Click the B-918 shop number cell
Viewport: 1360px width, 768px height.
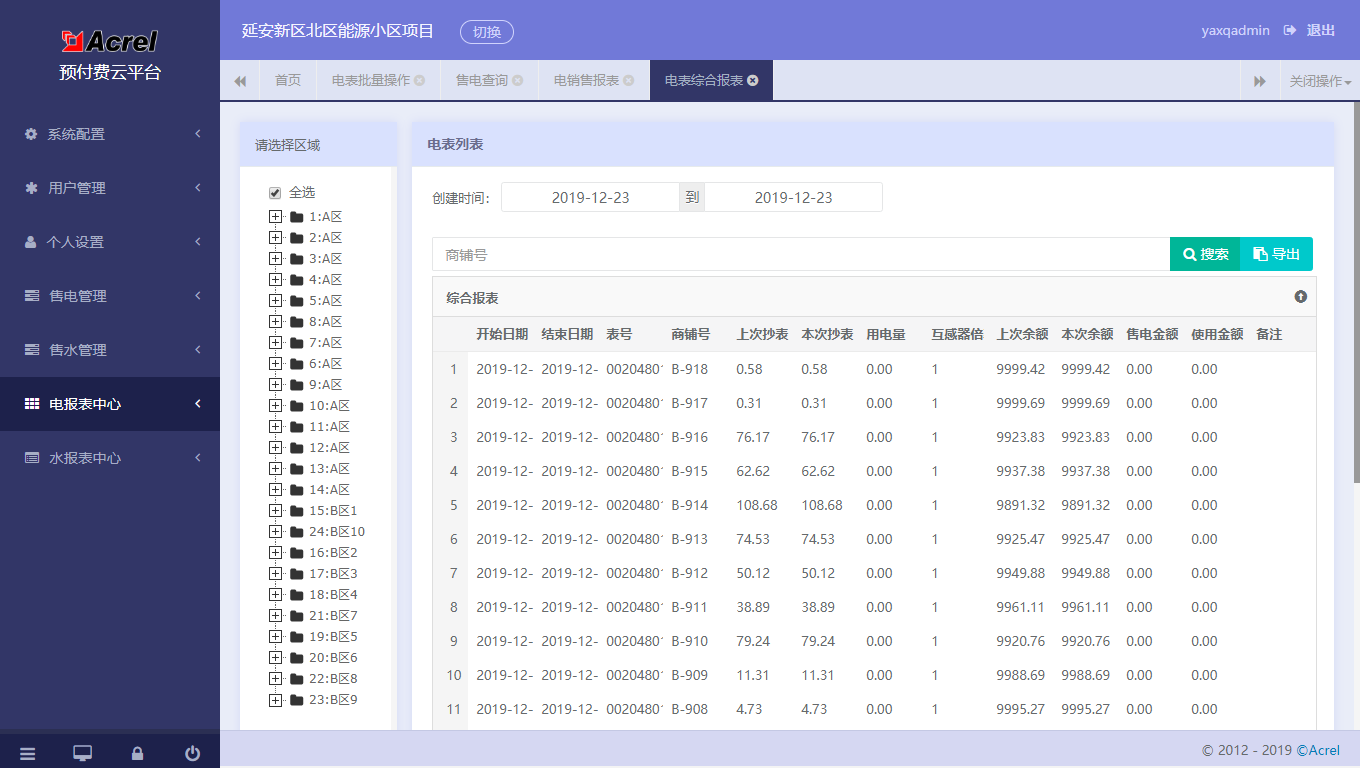690,369
